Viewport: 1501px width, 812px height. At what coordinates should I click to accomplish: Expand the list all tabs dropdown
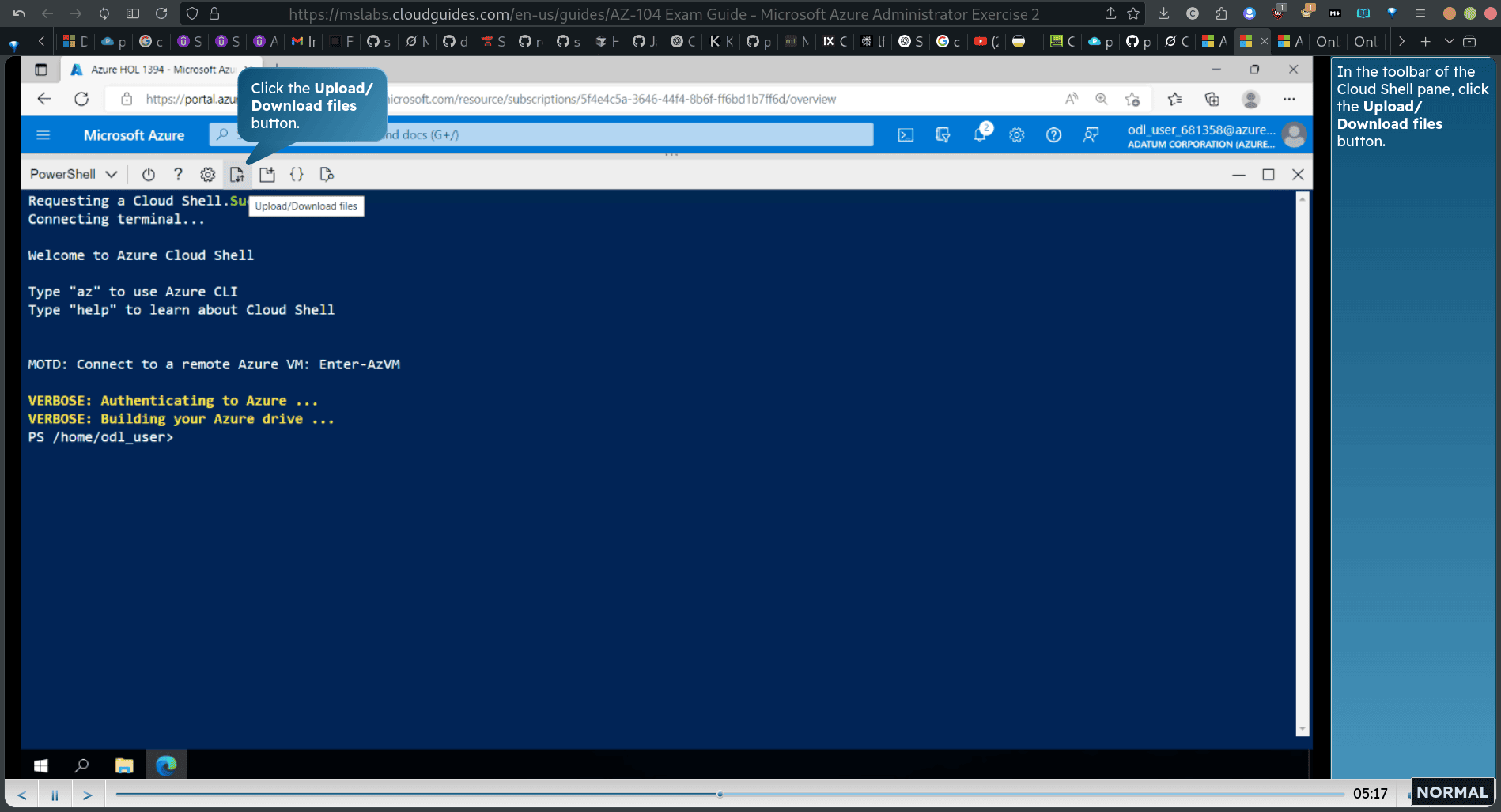point(1449,41)
